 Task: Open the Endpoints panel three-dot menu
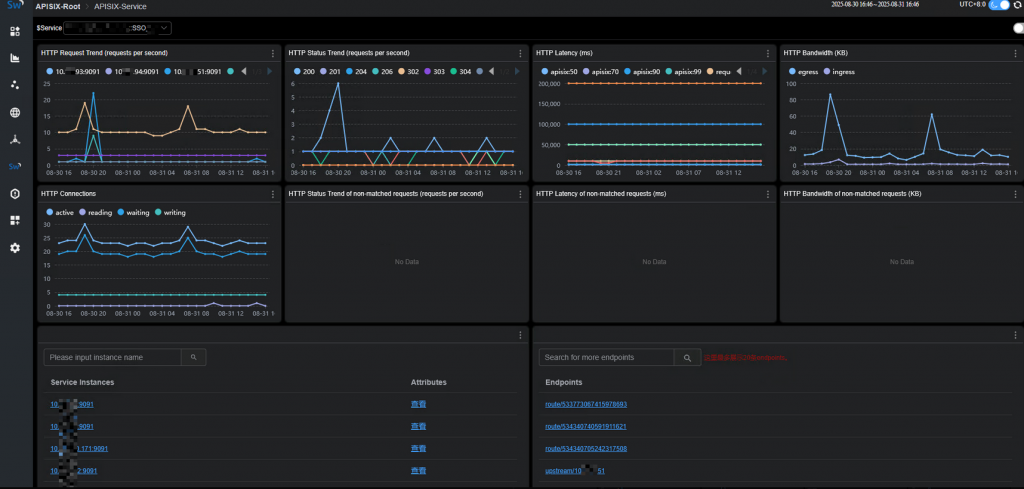coord(1016,335)
